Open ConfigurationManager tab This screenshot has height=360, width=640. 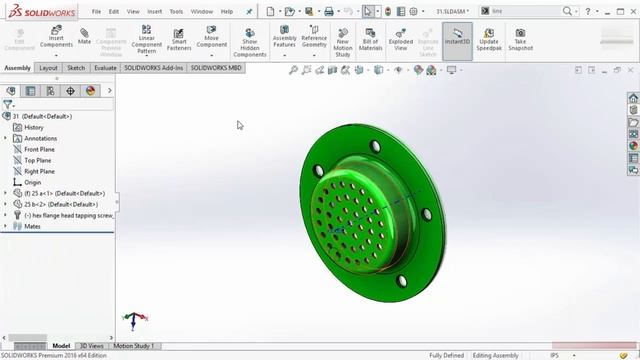tap(50, 91)
